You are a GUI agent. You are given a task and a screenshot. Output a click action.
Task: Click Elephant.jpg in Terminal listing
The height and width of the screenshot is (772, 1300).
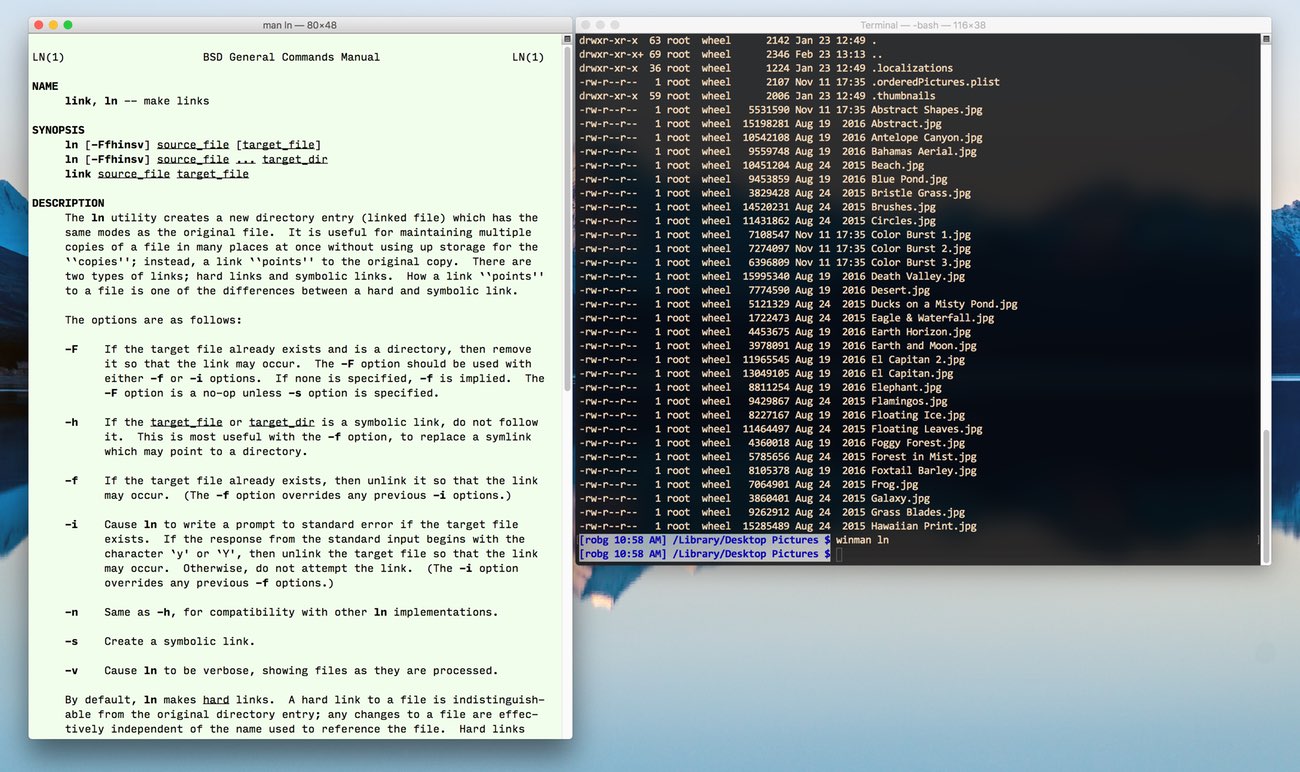(907, 388)
